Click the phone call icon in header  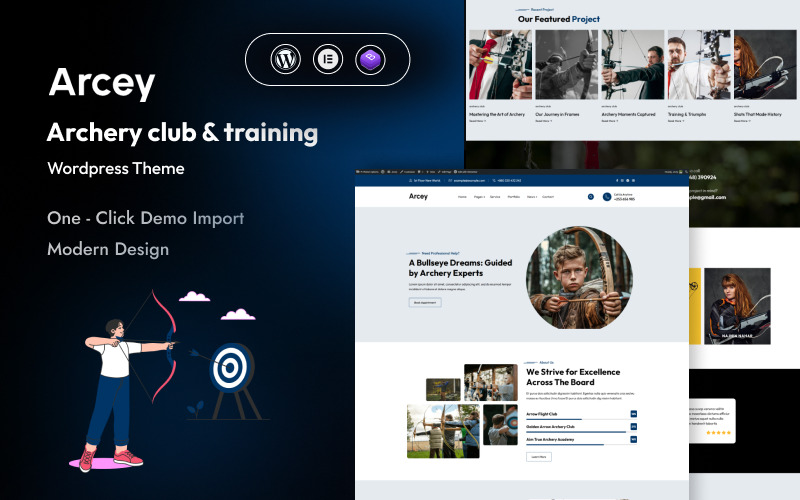tap(607, 197)
